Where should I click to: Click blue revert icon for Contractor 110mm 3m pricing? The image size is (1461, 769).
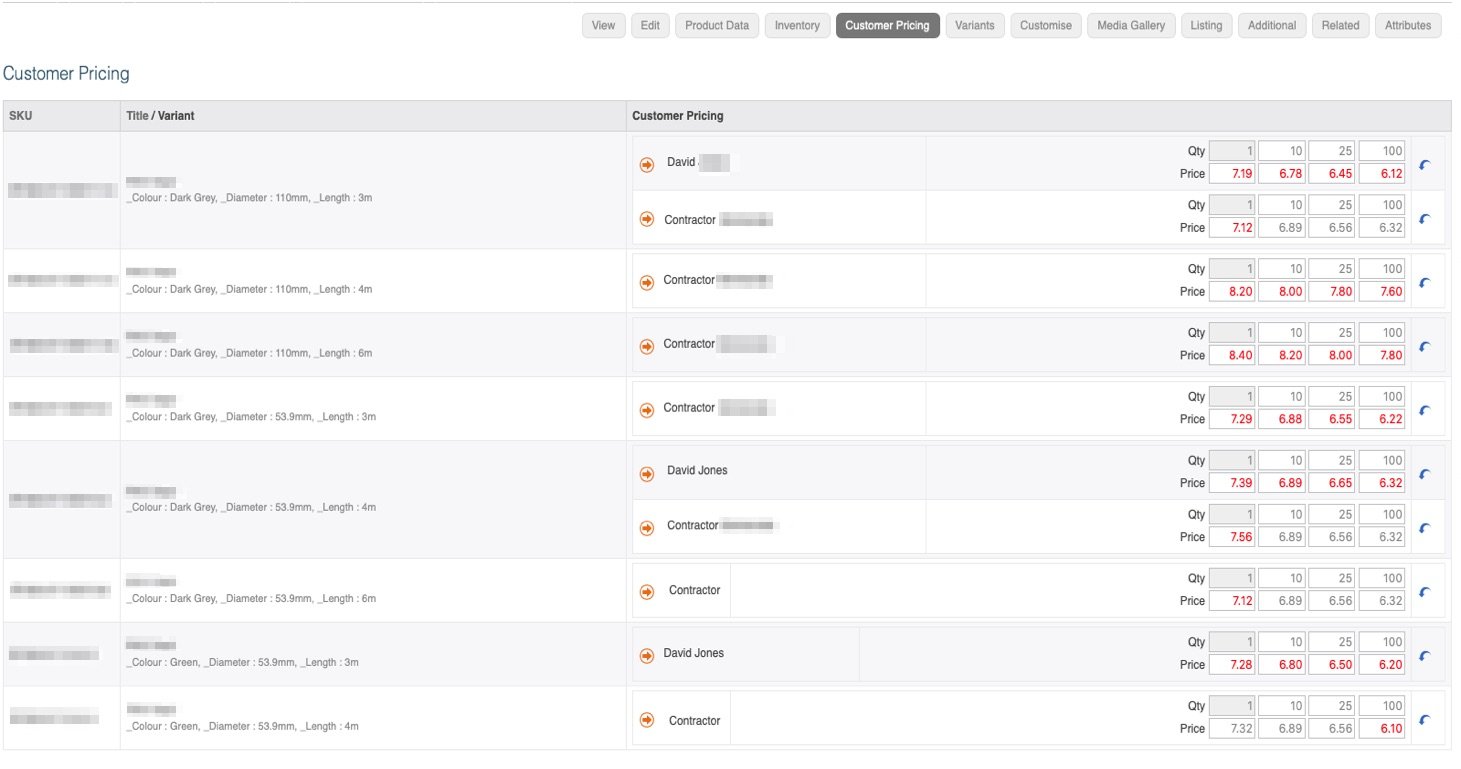[x=1424, y=219]
